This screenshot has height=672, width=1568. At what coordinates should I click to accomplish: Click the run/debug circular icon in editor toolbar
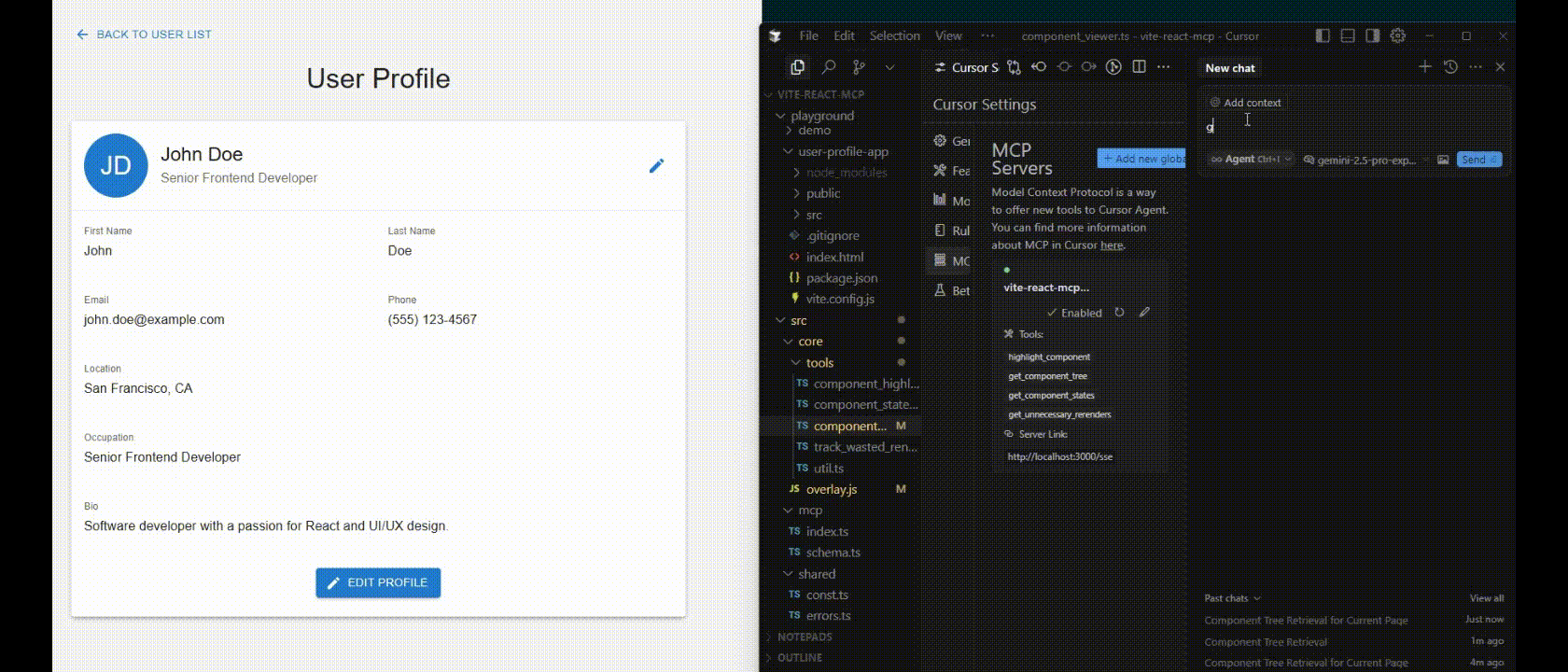(x=1113, y=67)
